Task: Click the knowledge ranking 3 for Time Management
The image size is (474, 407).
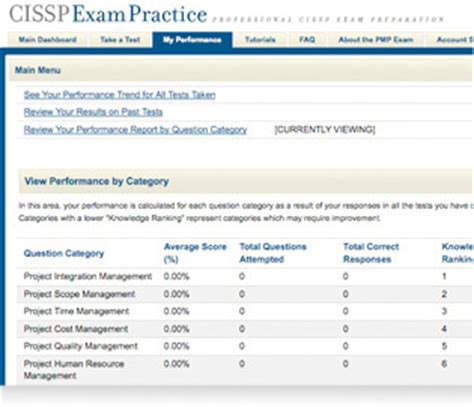Action: (444, 311)
